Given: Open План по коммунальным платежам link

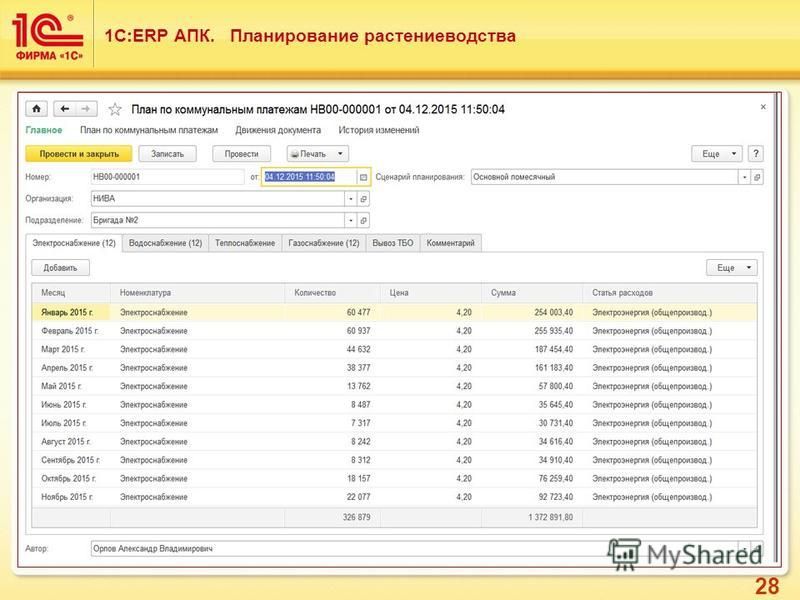Looking at the screenshot, I should pyautogui.click(x=148, y=130).
